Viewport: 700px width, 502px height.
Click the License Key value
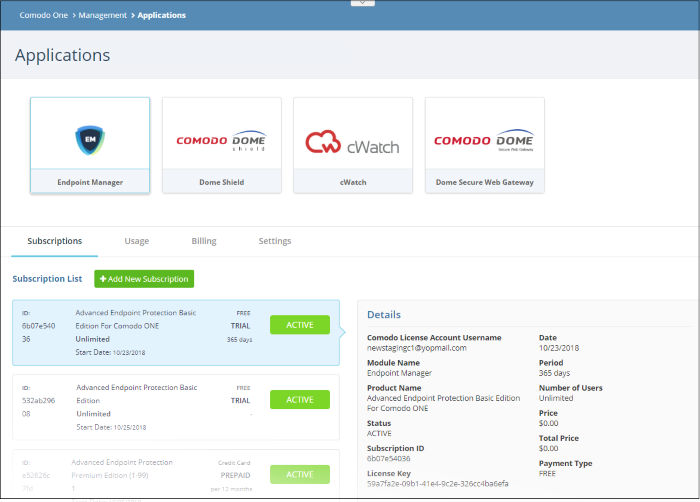(x=438, y=484)
